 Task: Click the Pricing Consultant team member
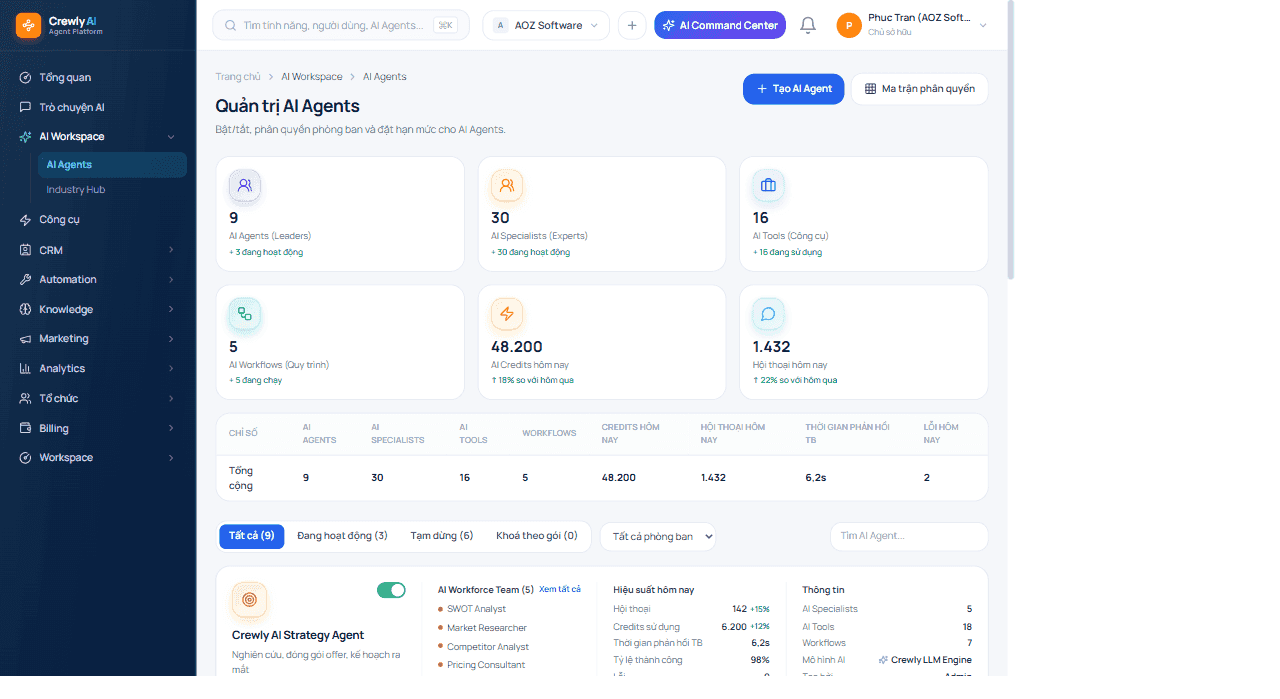tap(486, 665)
